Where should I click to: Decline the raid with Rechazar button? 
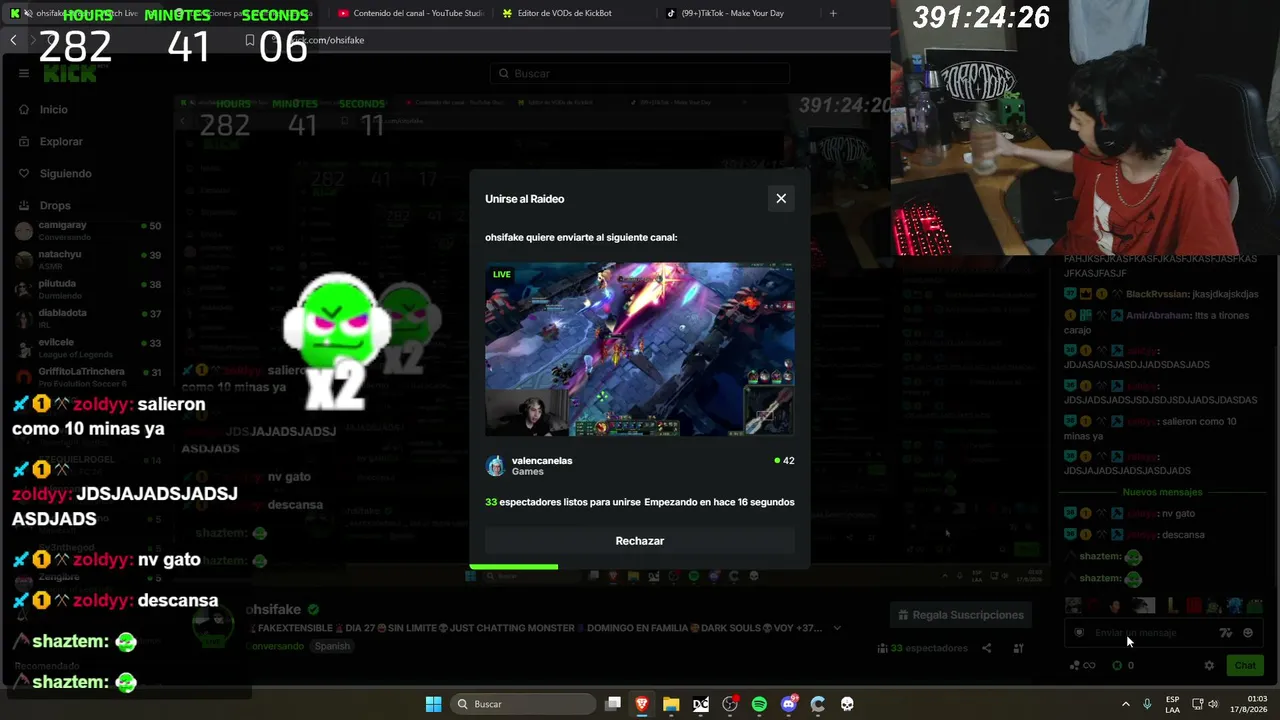coord(640,541)
